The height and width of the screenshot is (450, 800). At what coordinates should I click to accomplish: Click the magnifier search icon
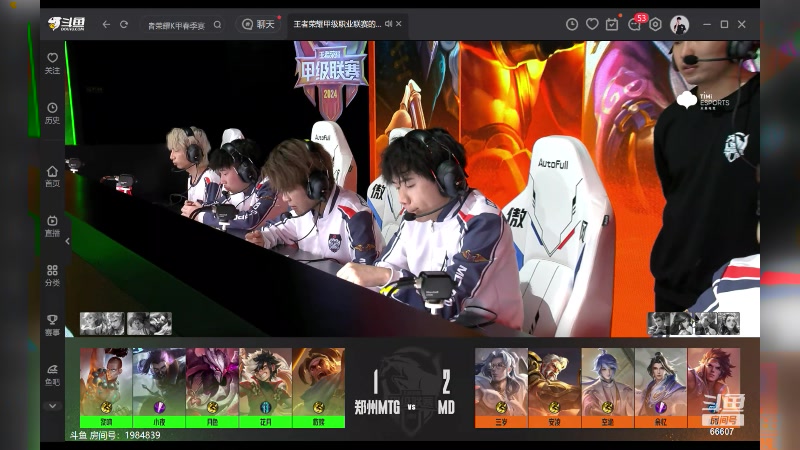click(x=217, y=24)
